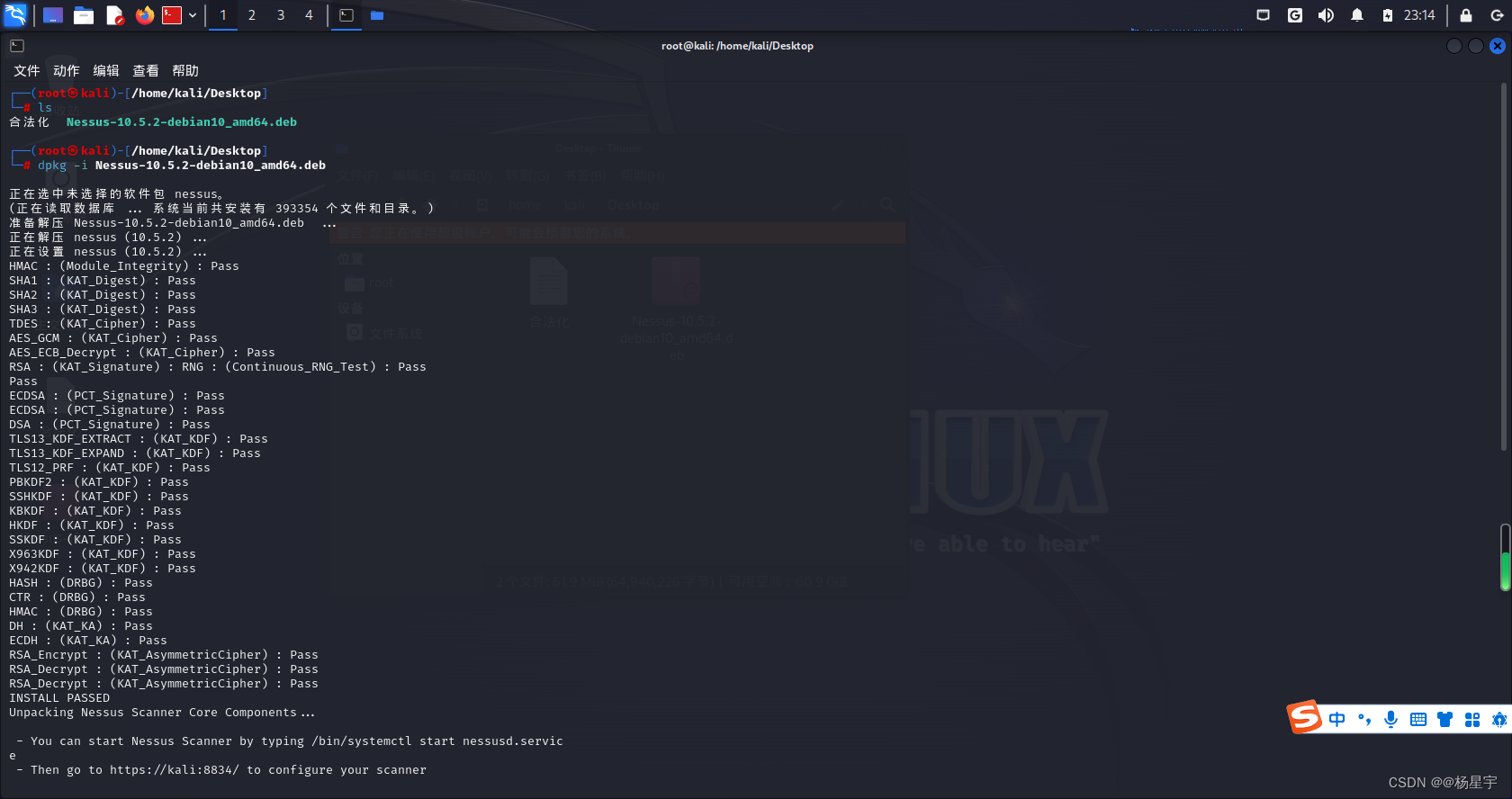Click the terminal window title bar icon
The height and width of the screenshot is (799, 1512).
point(17,46)
